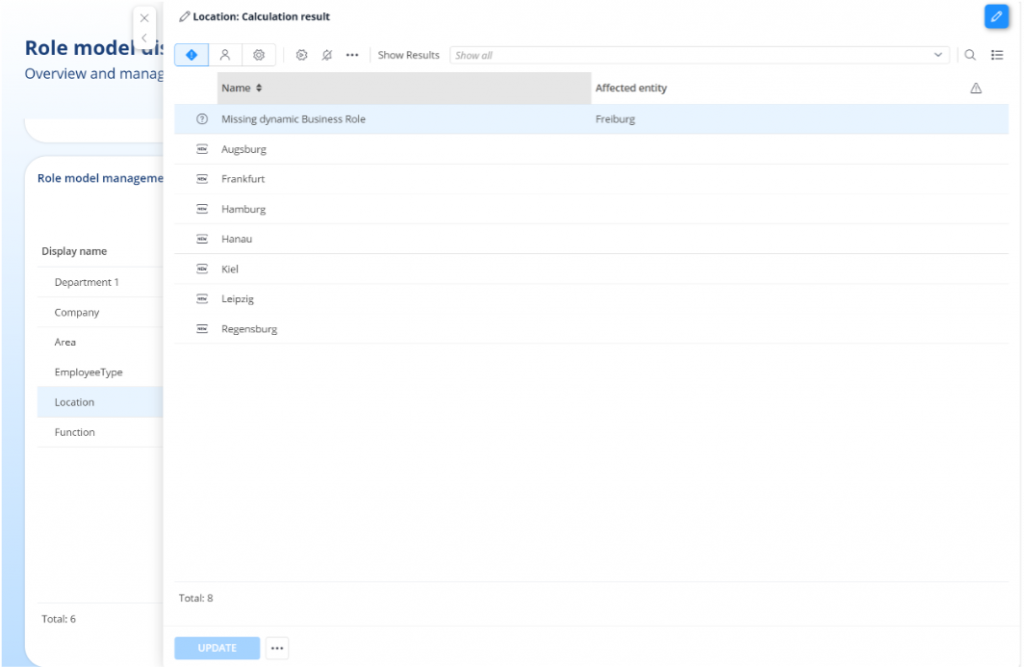1024x667 pixels.
Task: Click the question mark icon on first row
Action: [x=202, y=119]
